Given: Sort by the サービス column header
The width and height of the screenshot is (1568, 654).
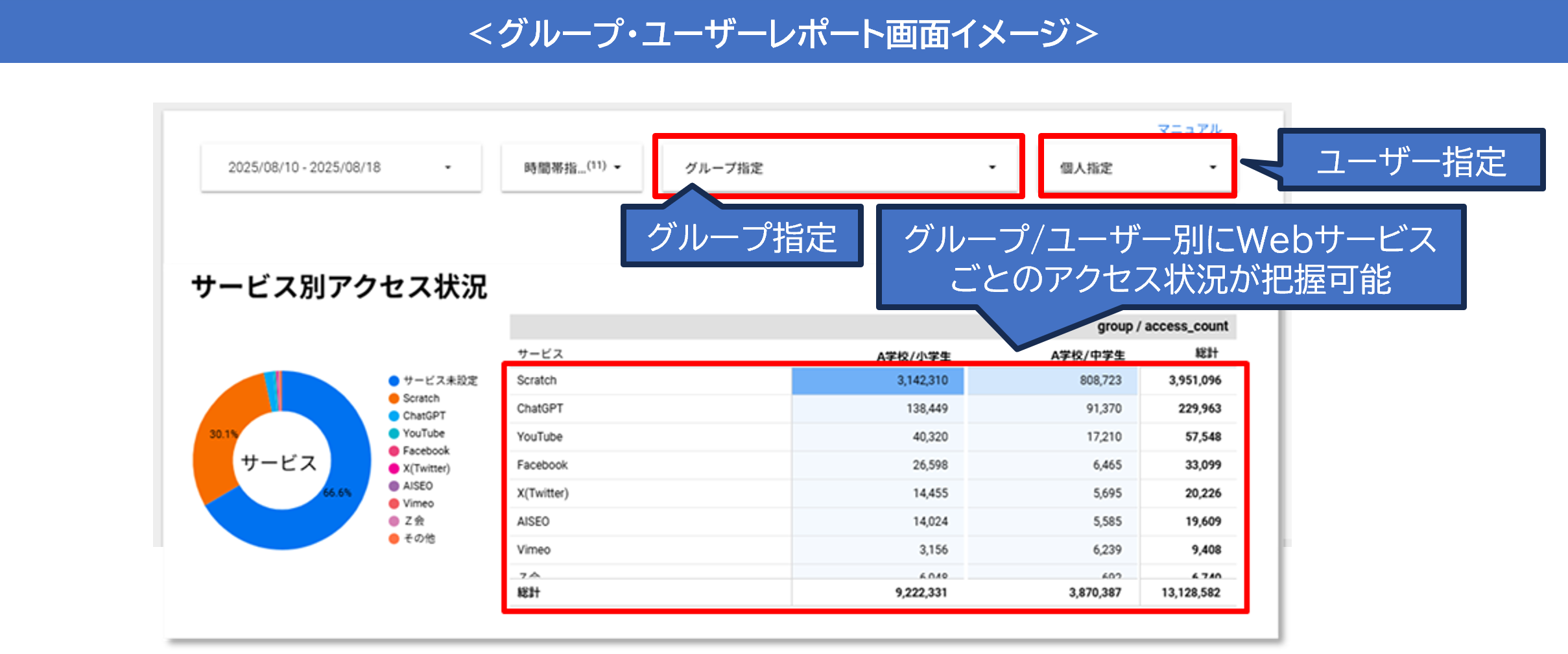Looking at the screenshot, I should click(x=540, y=354).
